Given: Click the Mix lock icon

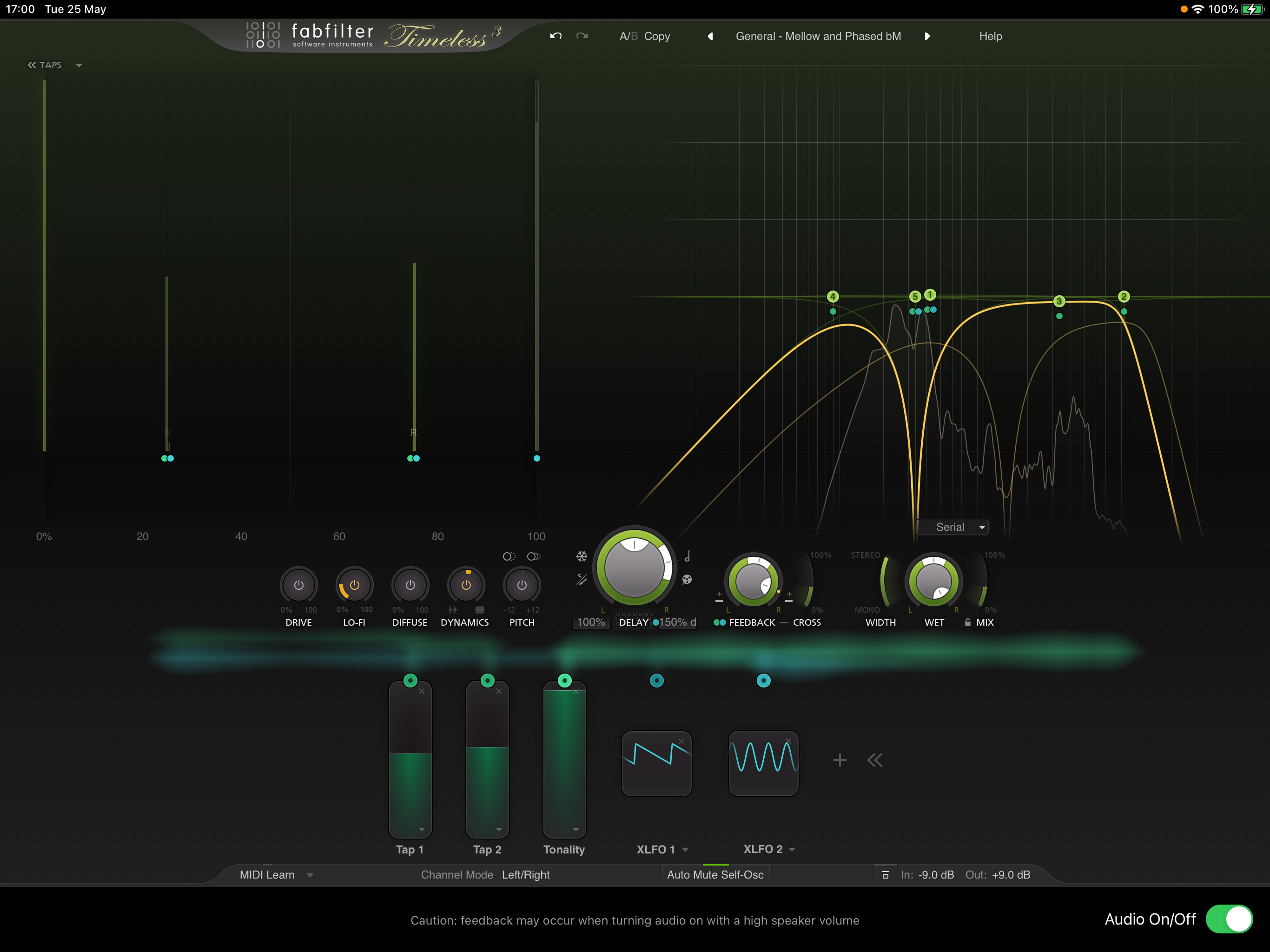Looking at the screenshot, I should tap(967, 622).
